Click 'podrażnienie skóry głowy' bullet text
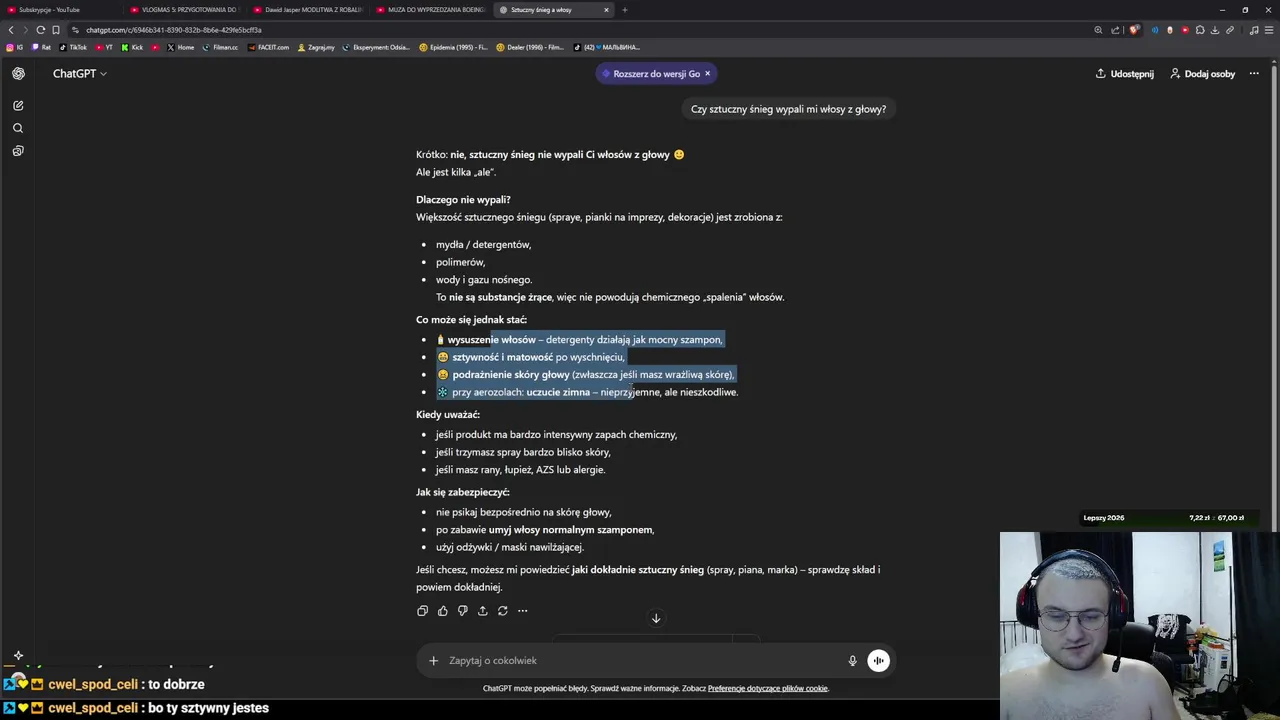 coord(510,374)
